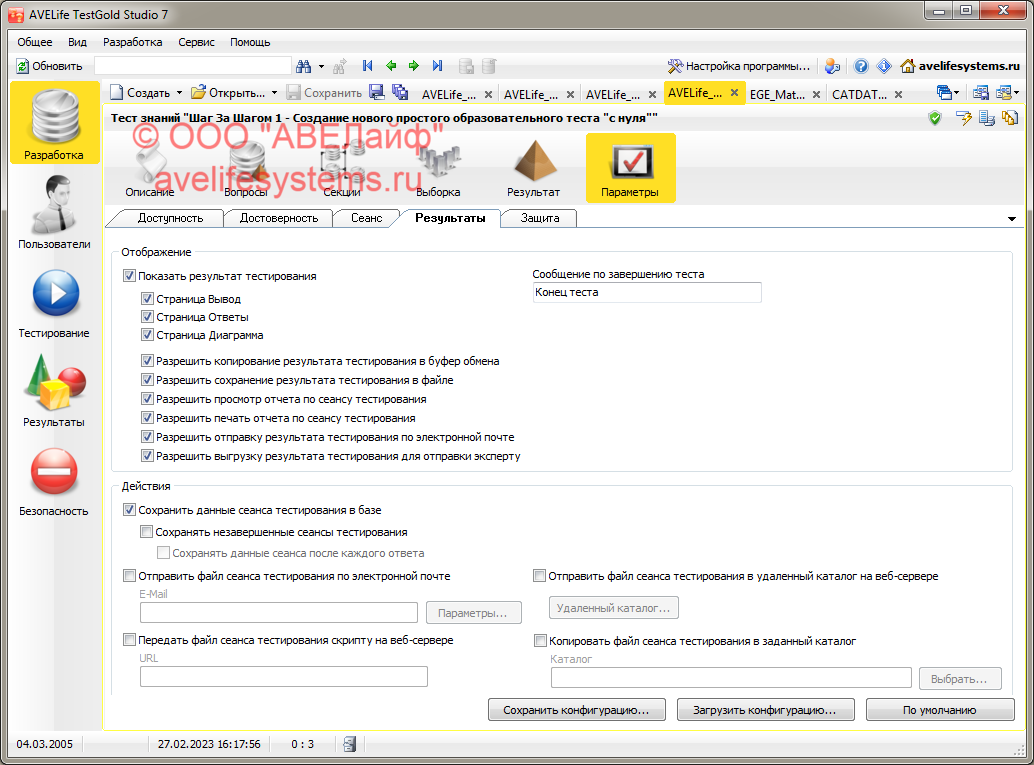Expand the Открыть dropdown arrow

[275, 93]
